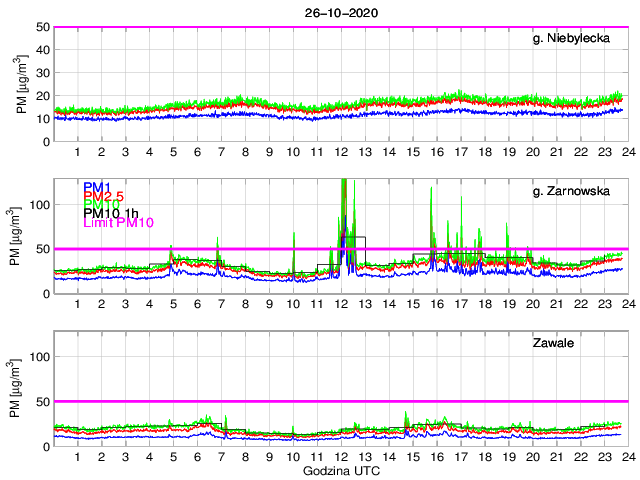
Task: Click the 50 tick on Niebylecka y-axis
Action: [44, 27]
